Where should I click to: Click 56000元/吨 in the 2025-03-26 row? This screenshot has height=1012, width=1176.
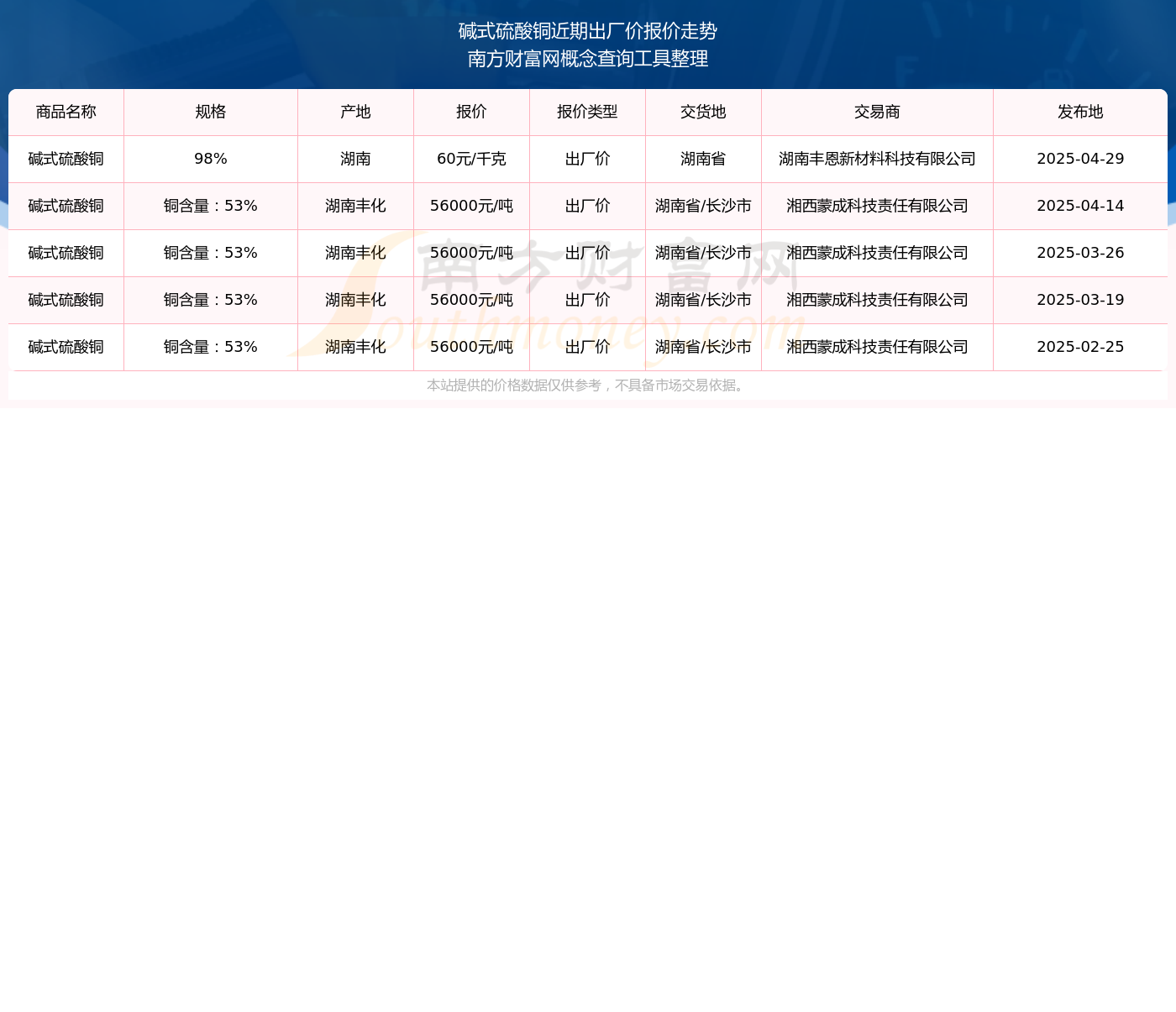[x=471, y=253]
